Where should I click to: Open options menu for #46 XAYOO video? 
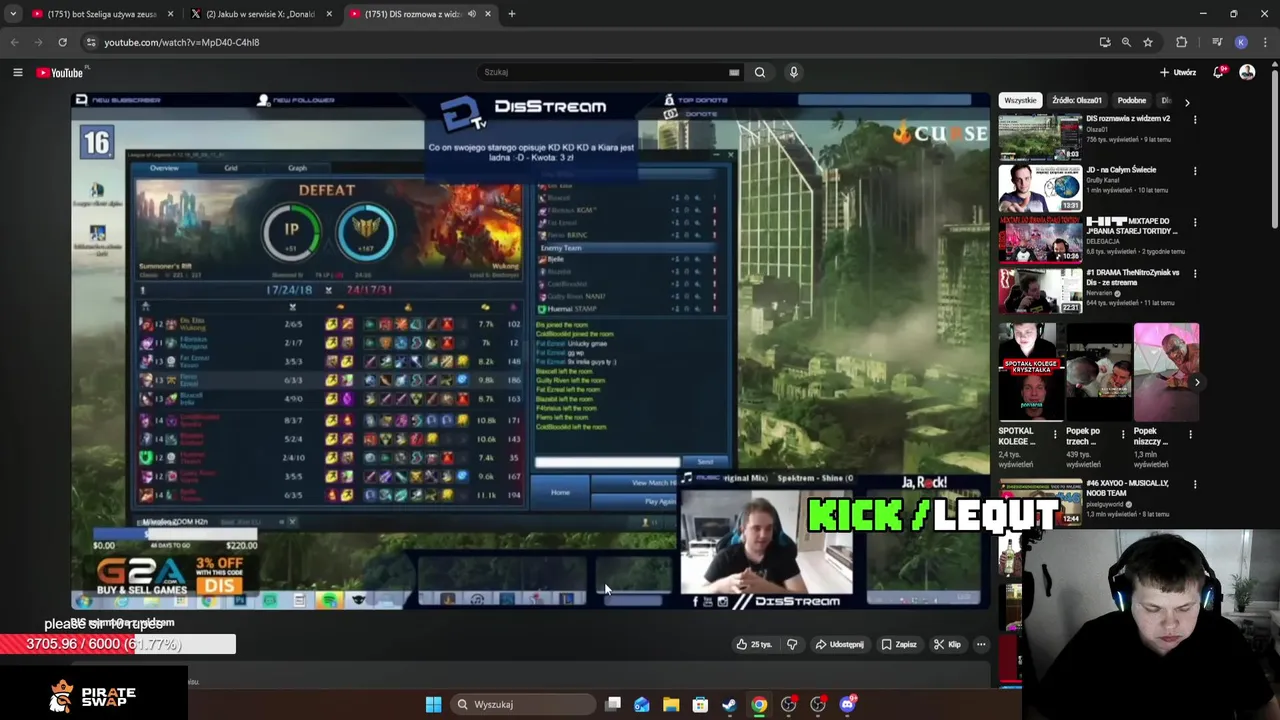coord(1194,485)
